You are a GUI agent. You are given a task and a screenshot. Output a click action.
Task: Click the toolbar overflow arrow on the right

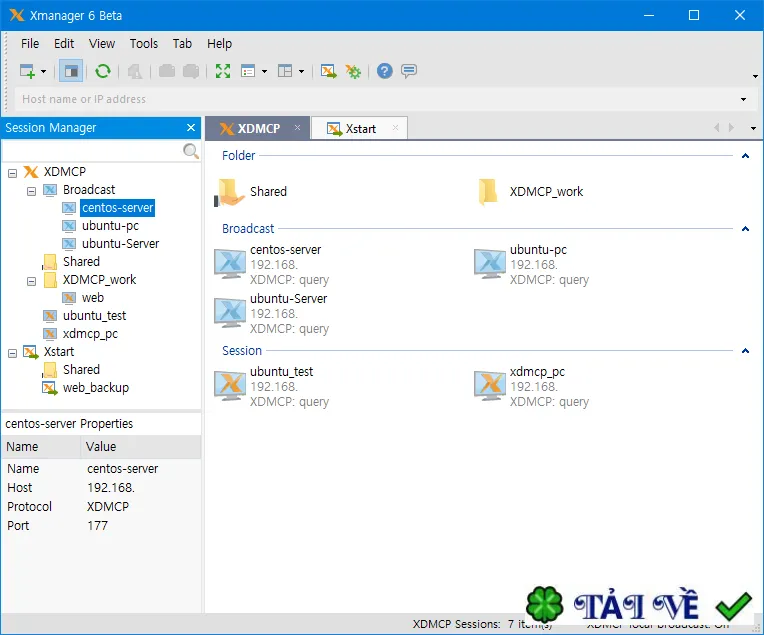tap(755, 76)
